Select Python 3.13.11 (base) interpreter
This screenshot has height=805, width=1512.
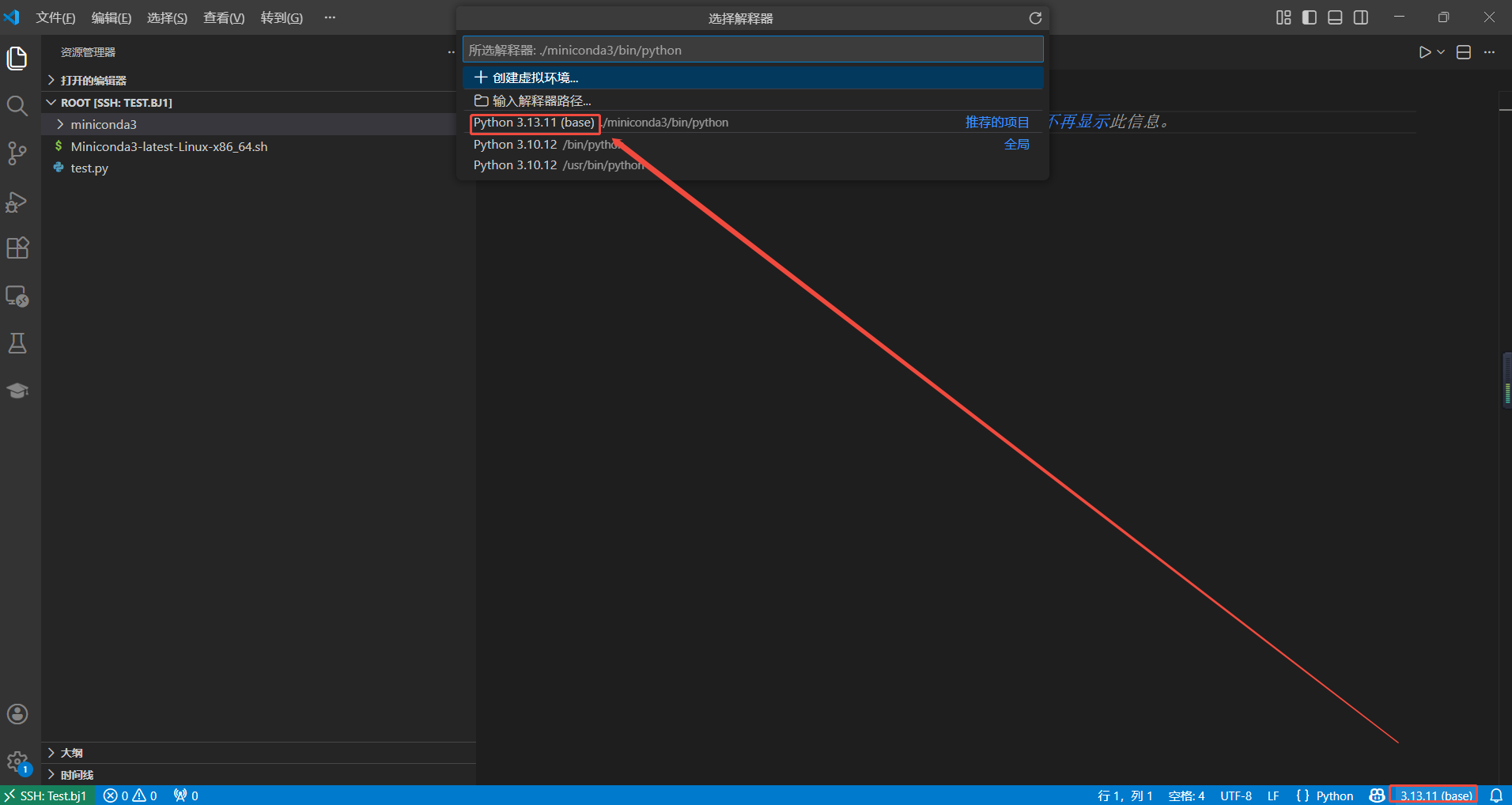(x=535, y=123)
